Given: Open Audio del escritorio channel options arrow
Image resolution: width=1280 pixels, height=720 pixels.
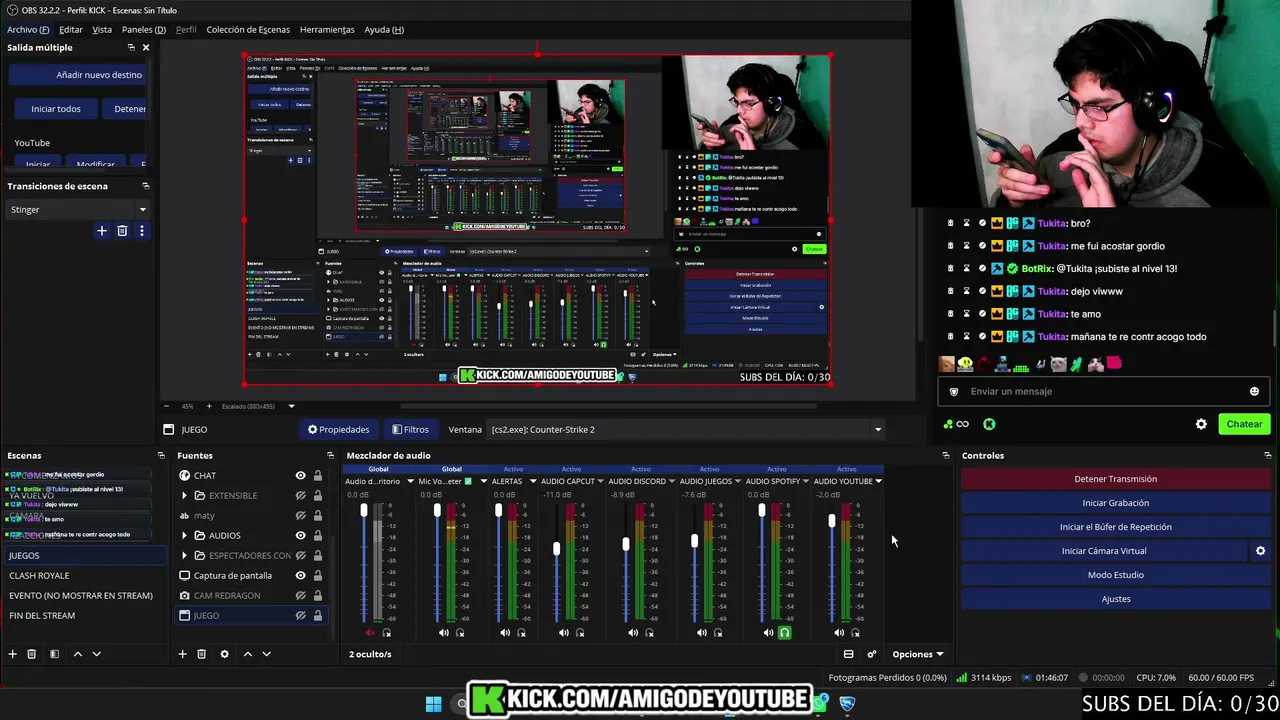Looking at the screenshot, I should point(410,481).
